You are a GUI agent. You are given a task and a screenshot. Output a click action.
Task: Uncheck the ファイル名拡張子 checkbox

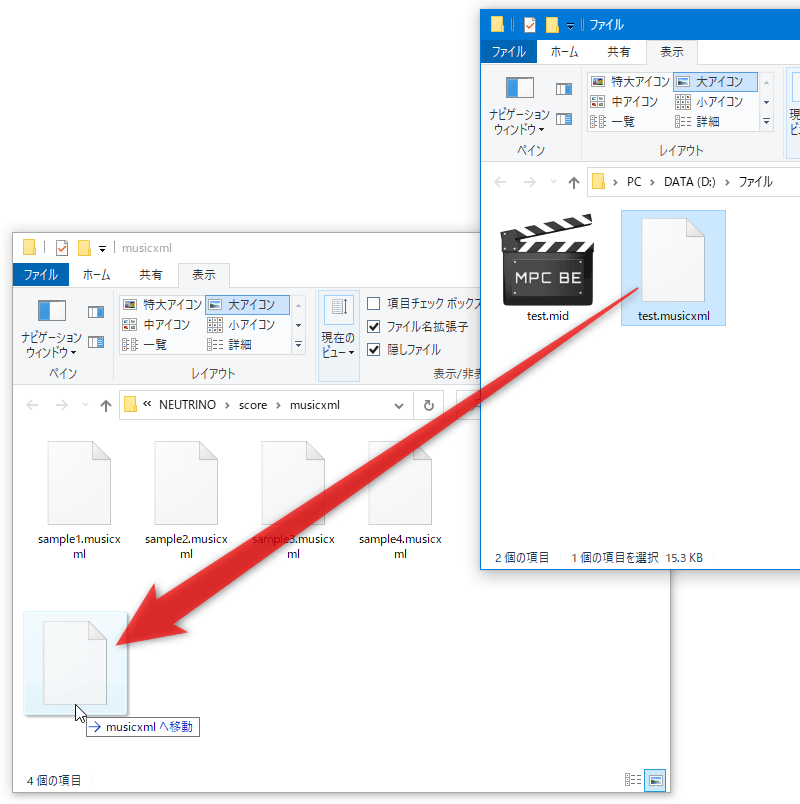(374, 327)
